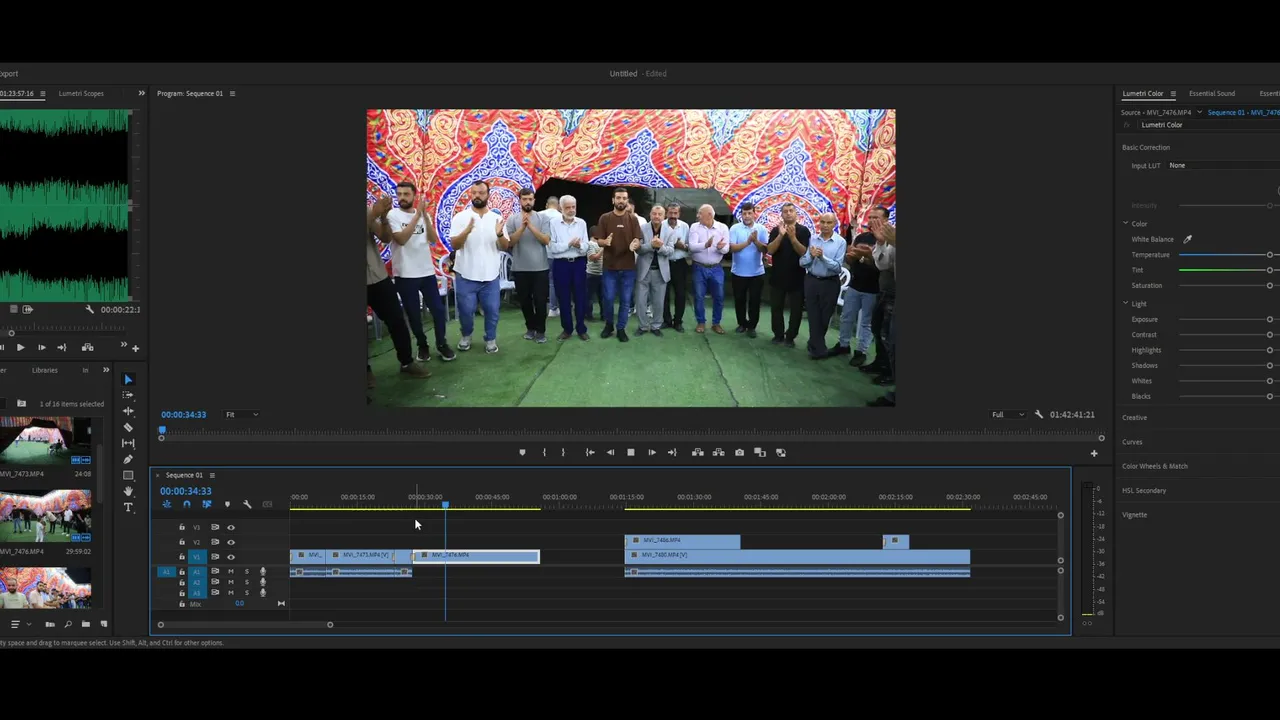Viewport: 1280px width, 720px height.
Task: Expand the HSL Secondary section
Action: point(1144,491)
